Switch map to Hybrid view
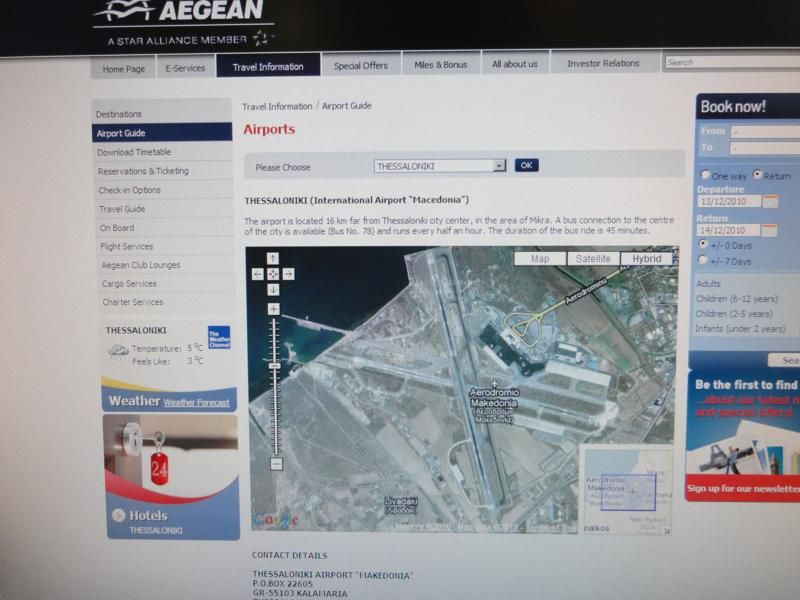The image size is (800, 600). pos(646,259)
